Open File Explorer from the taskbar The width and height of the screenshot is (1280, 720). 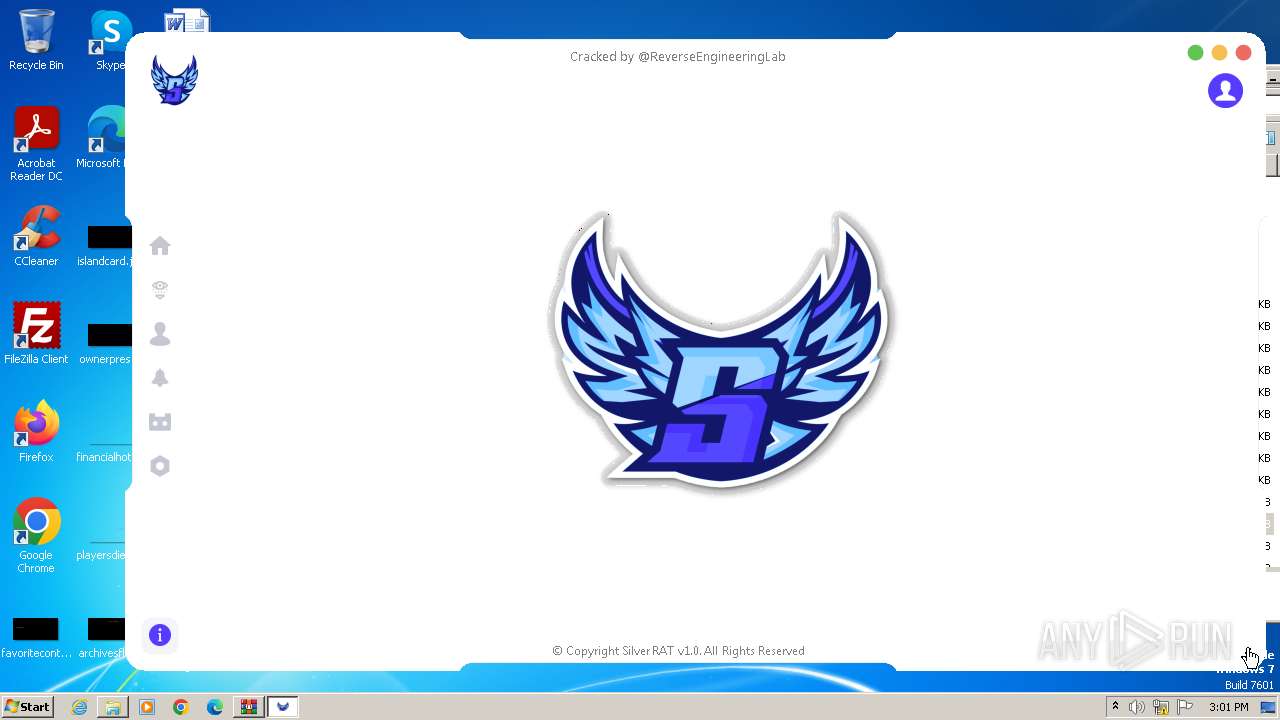coord(113,707)
